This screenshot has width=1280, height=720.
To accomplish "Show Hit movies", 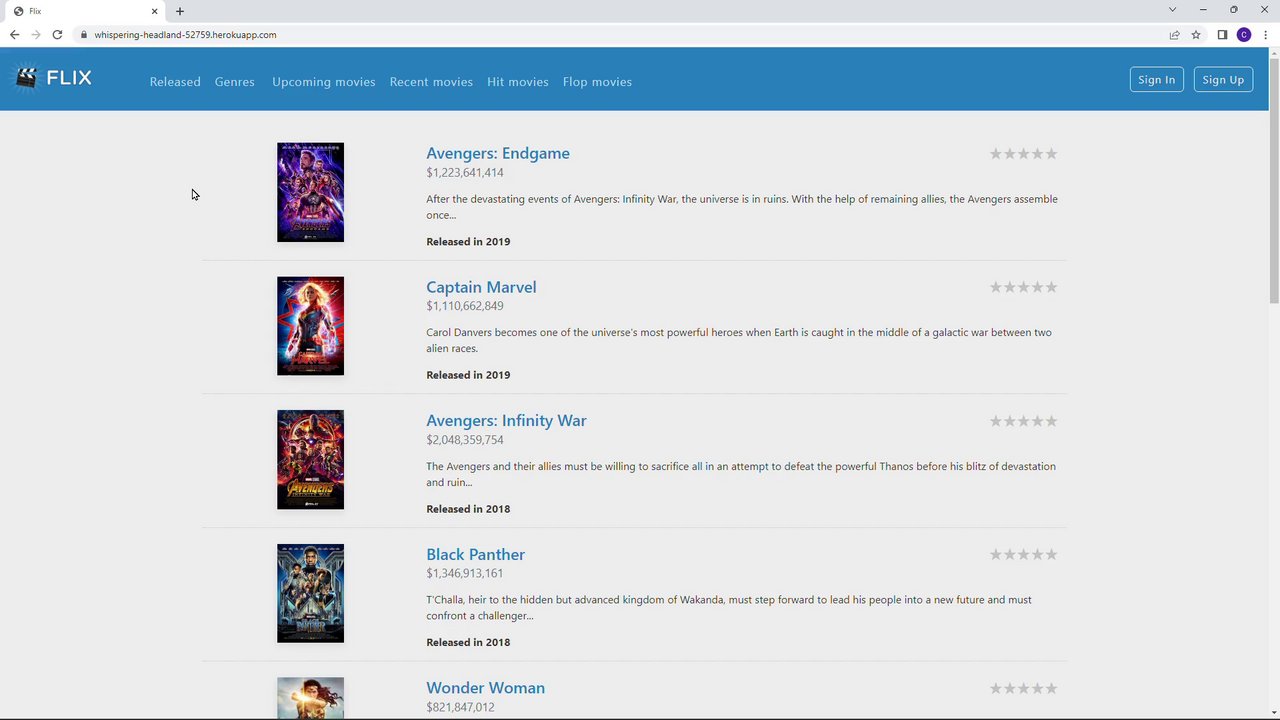I will pos(518,82).
